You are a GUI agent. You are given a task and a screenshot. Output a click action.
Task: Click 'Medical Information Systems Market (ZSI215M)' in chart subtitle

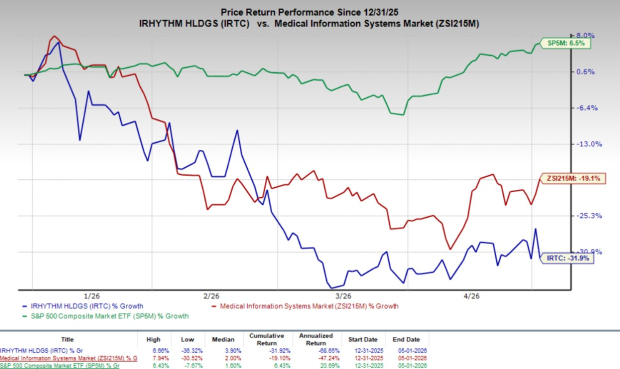pos(376,24)
